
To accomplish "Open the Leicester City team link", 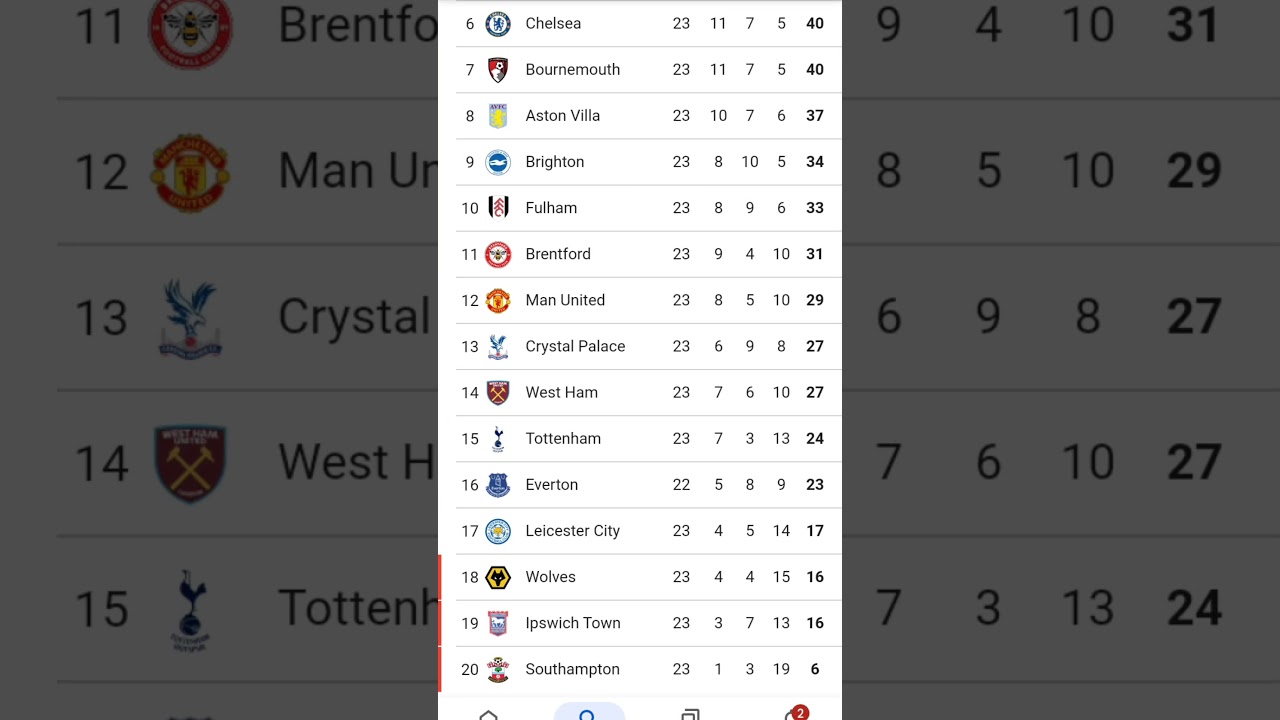I will coord(573,531).
